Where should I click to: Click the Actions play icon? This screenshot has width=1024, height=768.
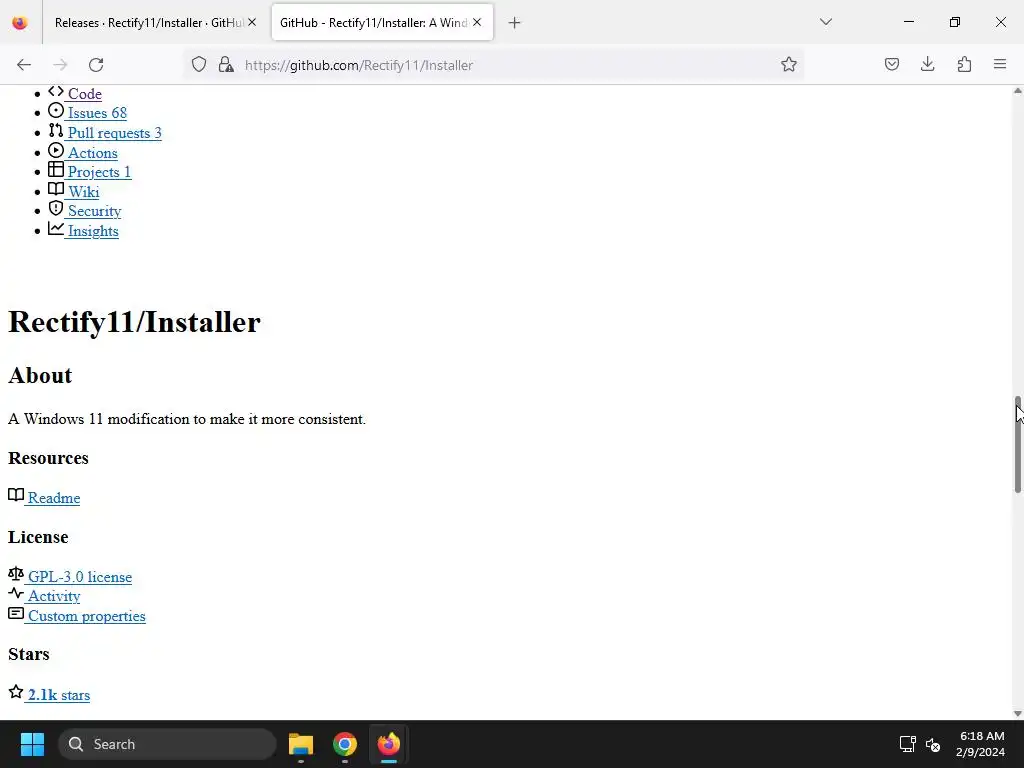(x=56, y=150)
